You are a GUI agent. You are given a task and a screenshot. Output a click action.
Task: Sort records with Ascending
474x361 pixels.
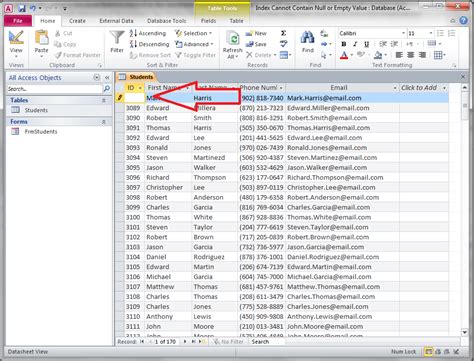click(148, 33)
